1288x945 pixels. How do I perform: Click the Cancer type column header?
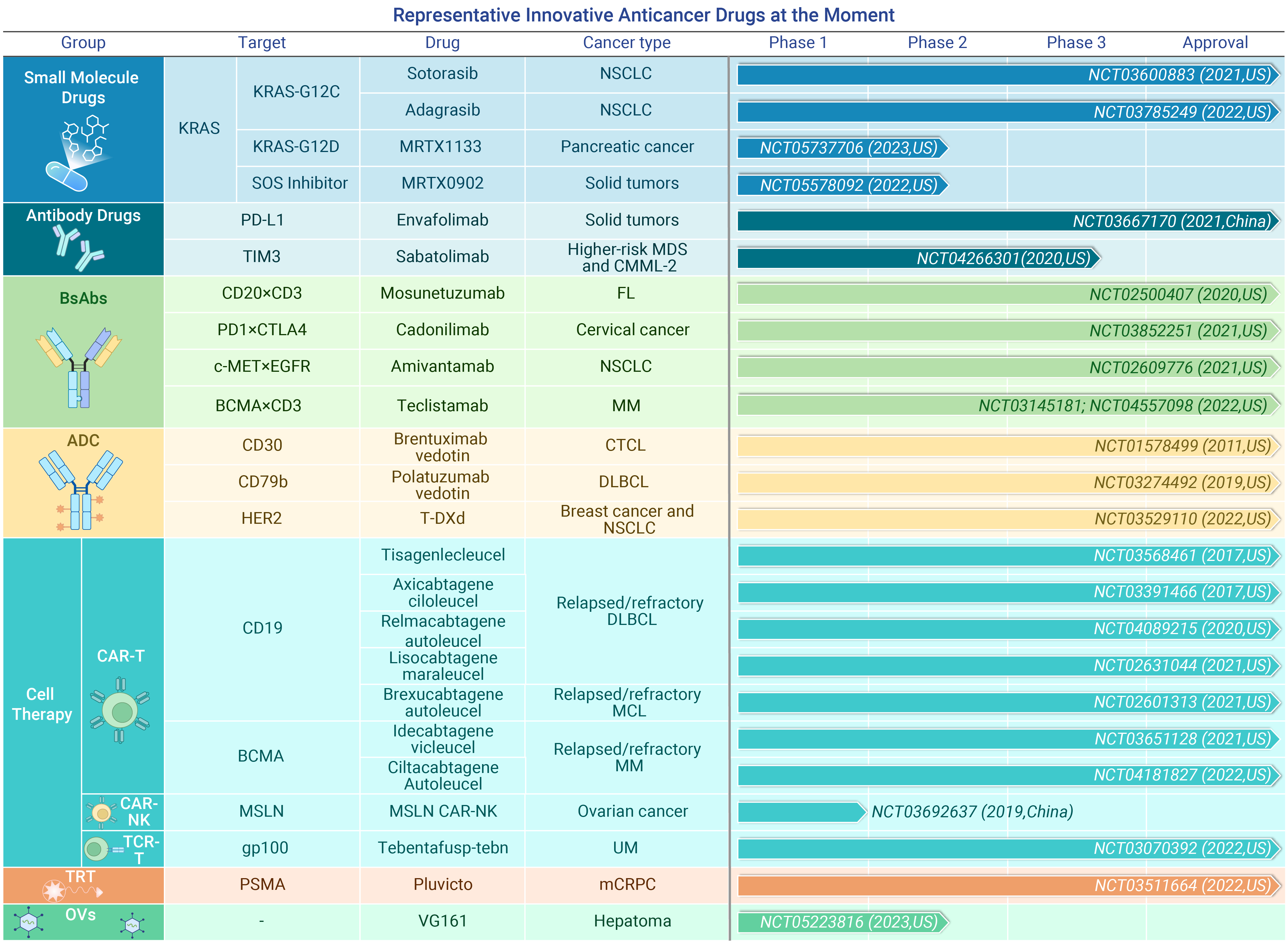(626, 42)
